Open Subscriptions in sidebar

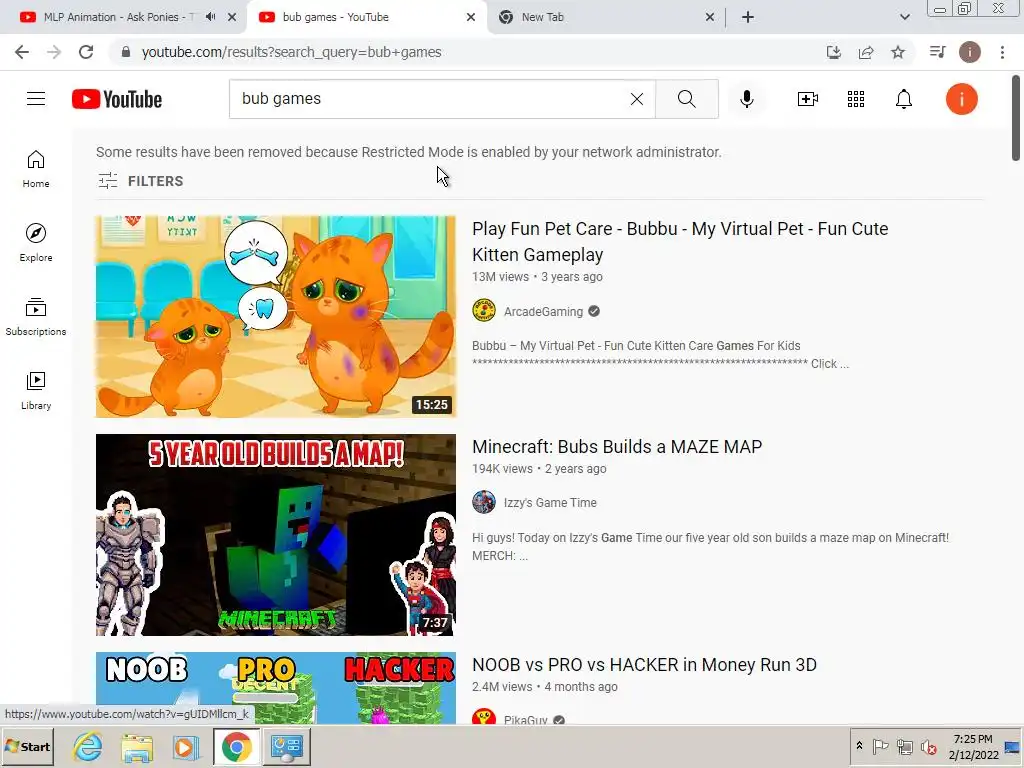(x=36, y=317)
